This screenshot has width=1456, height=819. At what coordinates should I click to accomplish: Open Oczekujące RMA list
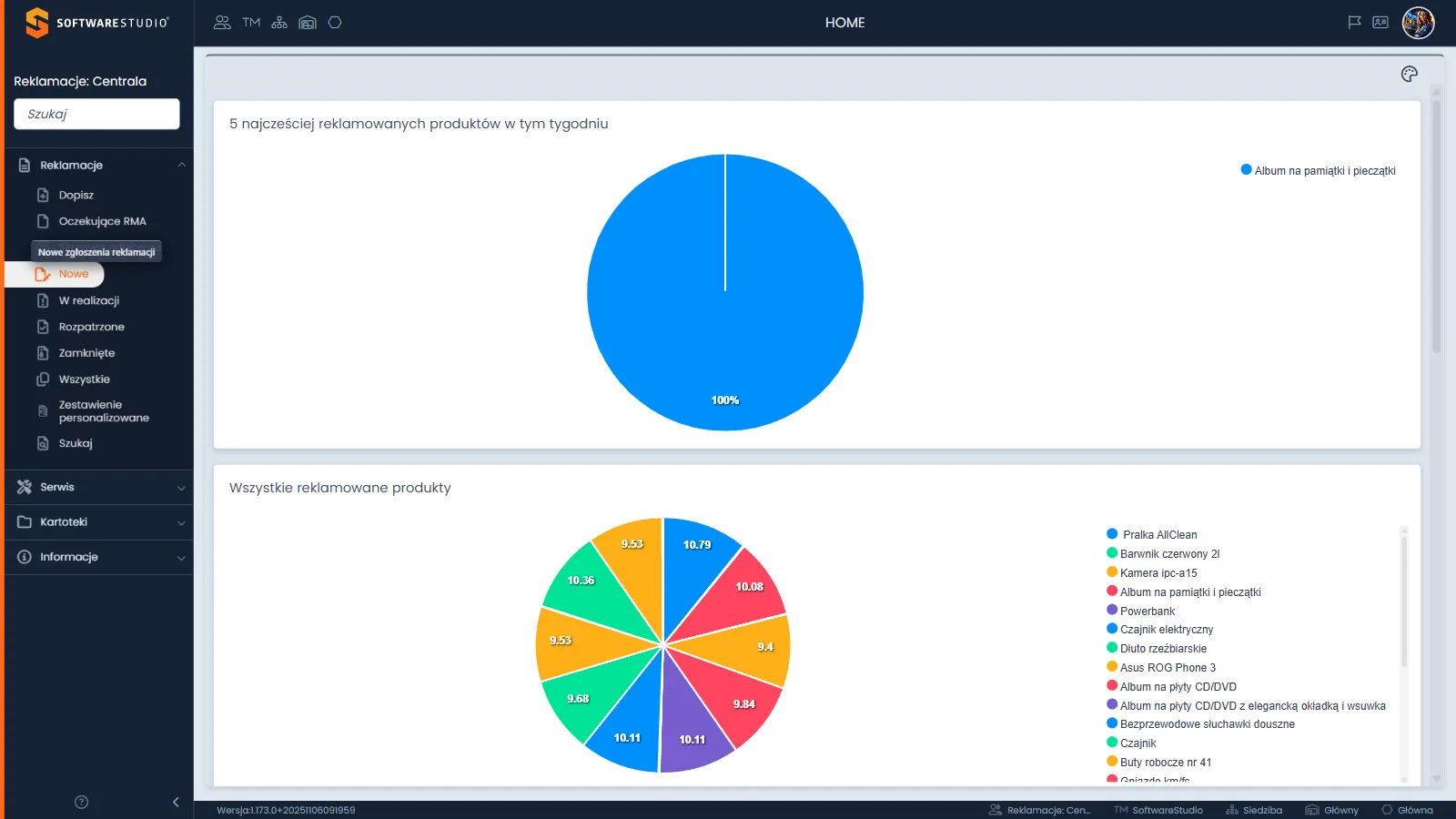[102, 221]
